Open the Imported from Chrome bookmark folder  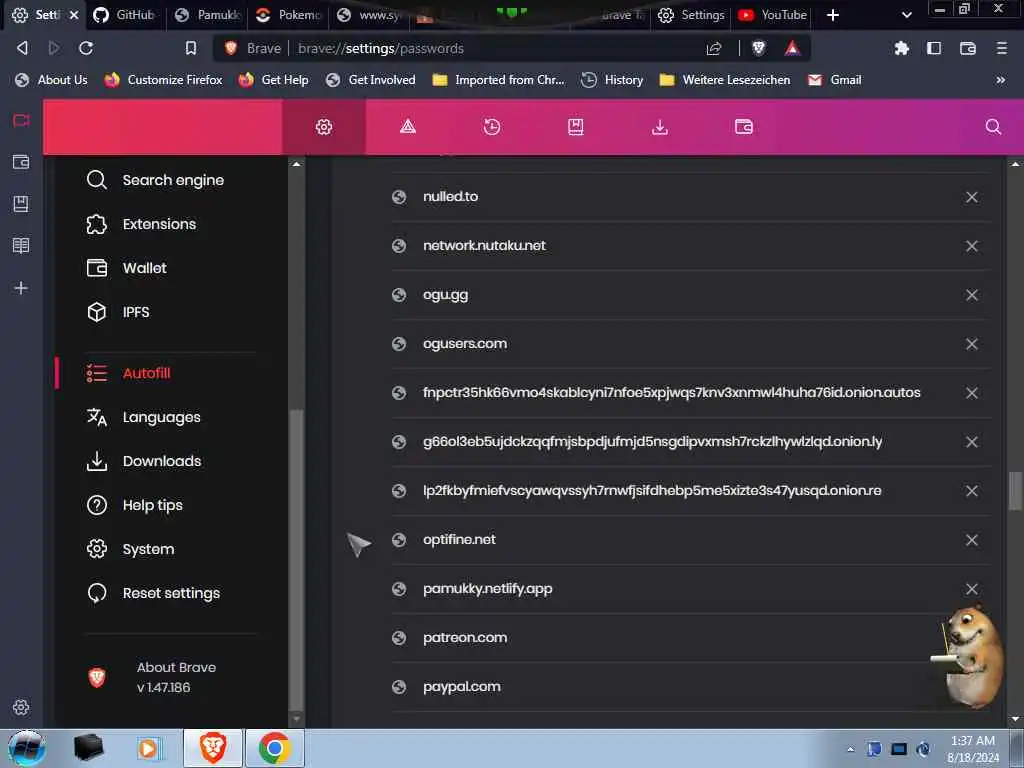pyautogui.click(x=499, y=80)
